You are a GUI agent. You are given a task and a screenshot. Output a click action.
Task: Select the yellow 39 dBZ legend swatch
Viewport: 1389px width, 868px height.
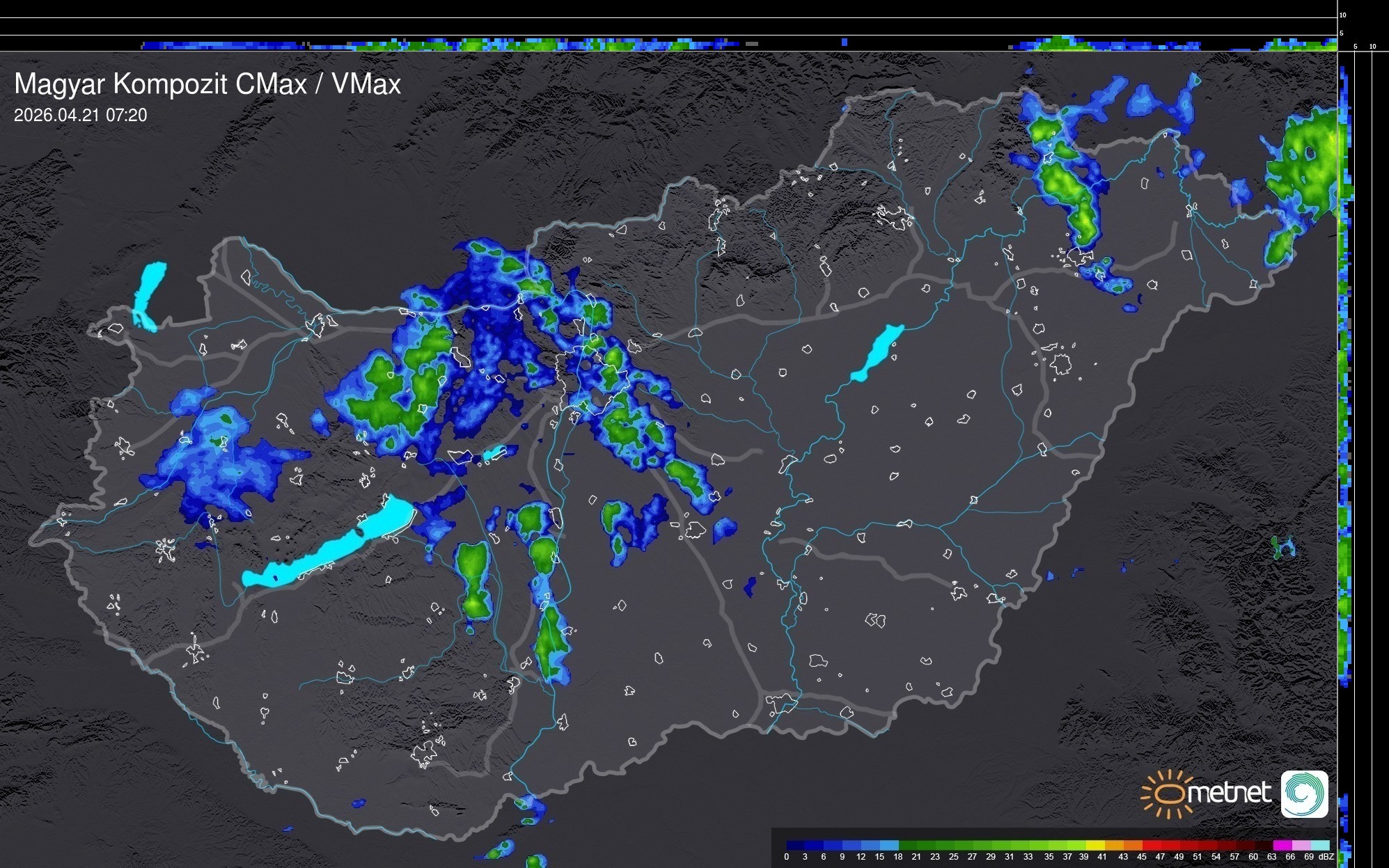tap(1095, 845)
